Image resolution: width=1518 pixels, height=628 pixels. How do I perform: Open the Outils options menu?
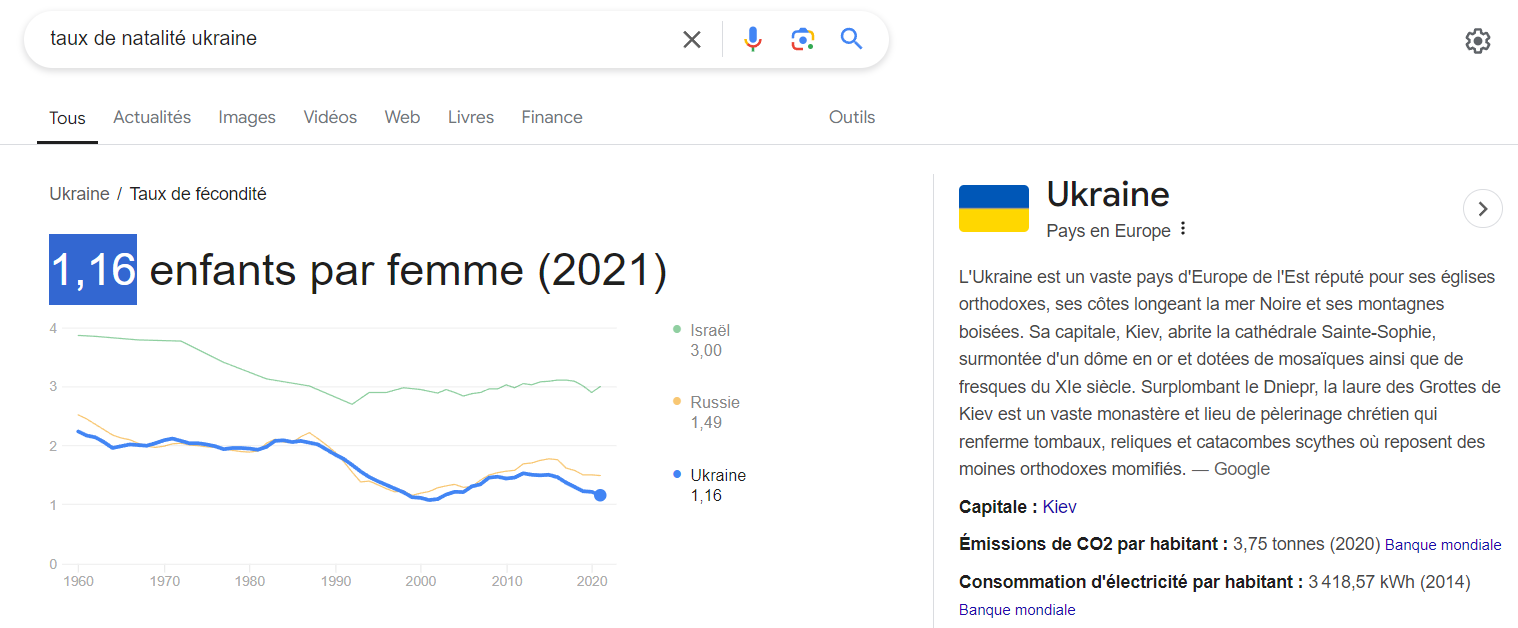tap(852, 117)
